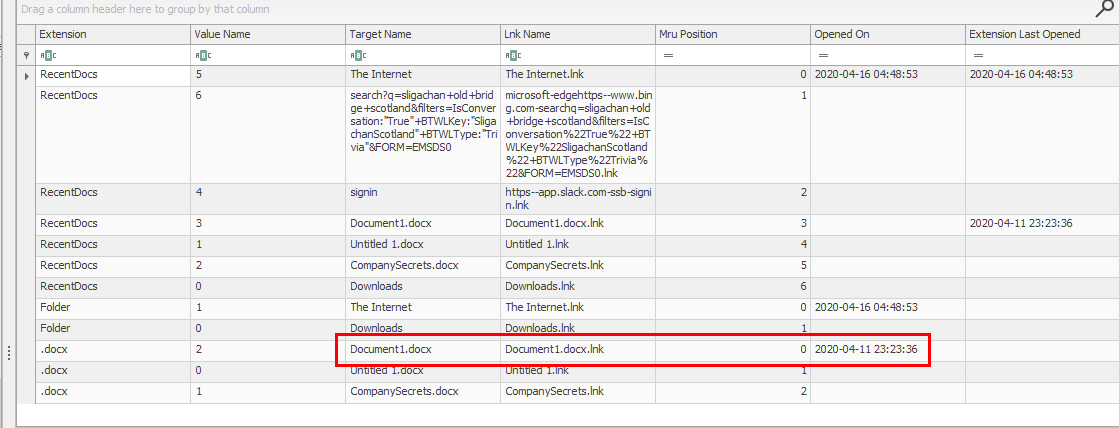Screen dimensions: 1119x428
Task: Click the filter row pin icon
Action: point(26,55)
